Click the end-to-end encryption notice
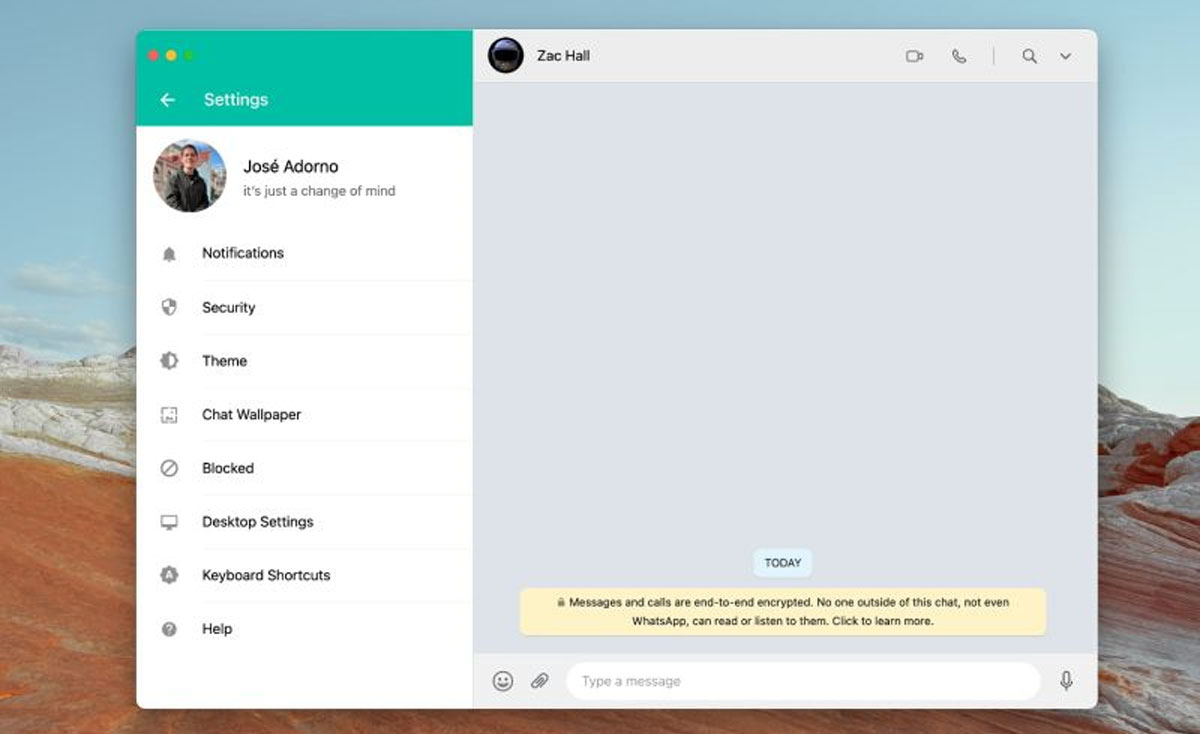The height and width of the screenshot is (734, 1200). click(783, 612)
